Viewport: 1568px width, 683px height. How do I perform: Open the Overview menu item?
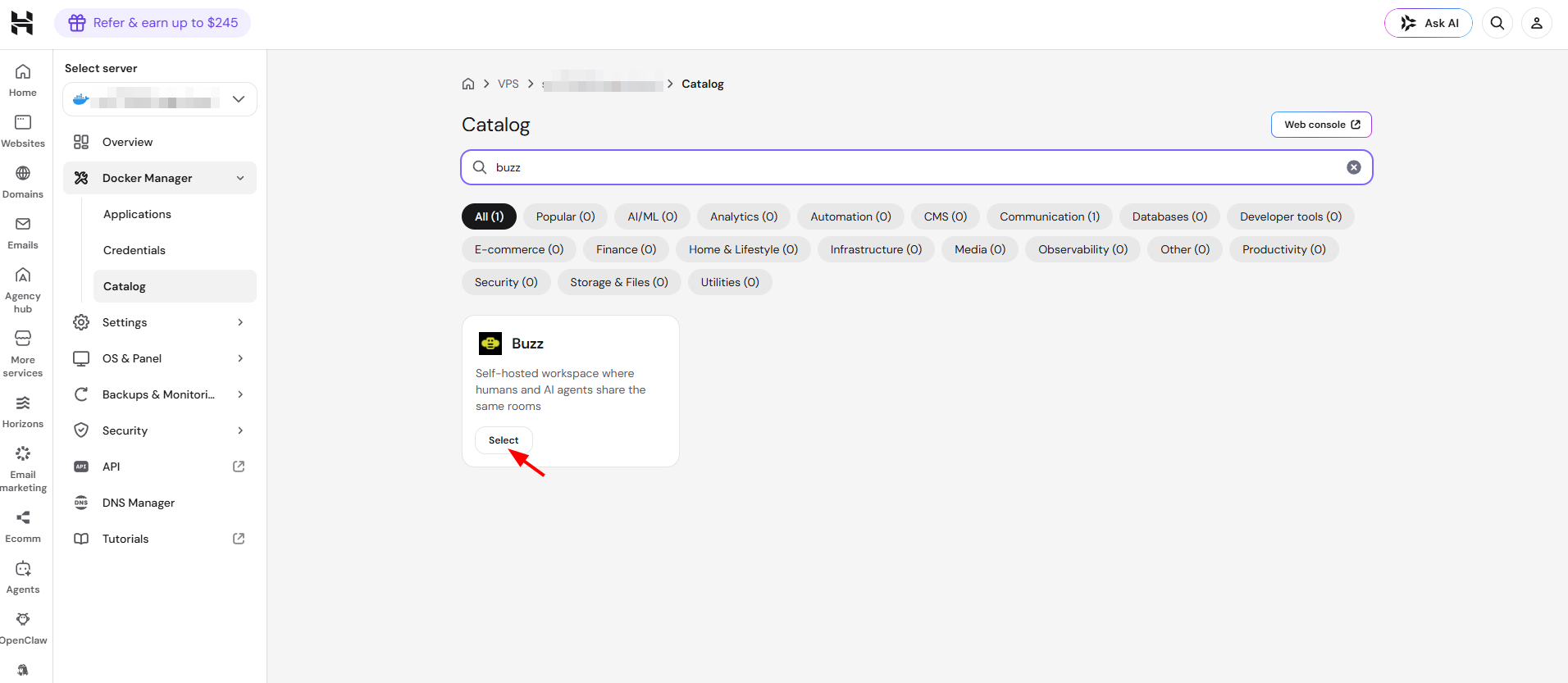pyautogui.click(x=160, y=142)
